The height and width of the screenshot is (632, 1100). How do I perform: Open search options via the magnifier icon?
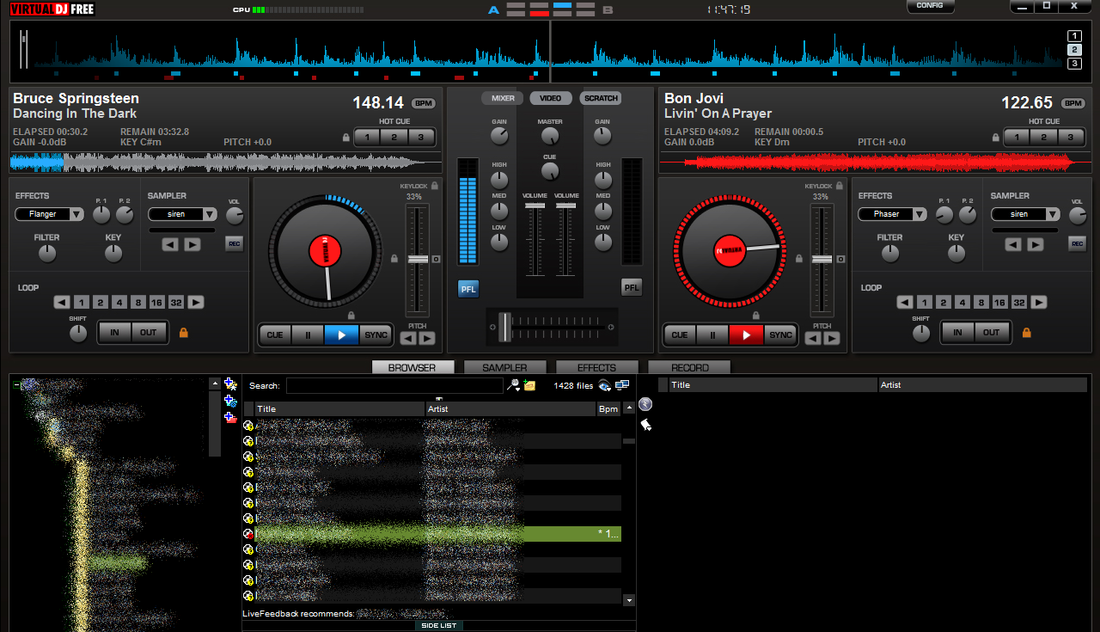click(514, 385)
